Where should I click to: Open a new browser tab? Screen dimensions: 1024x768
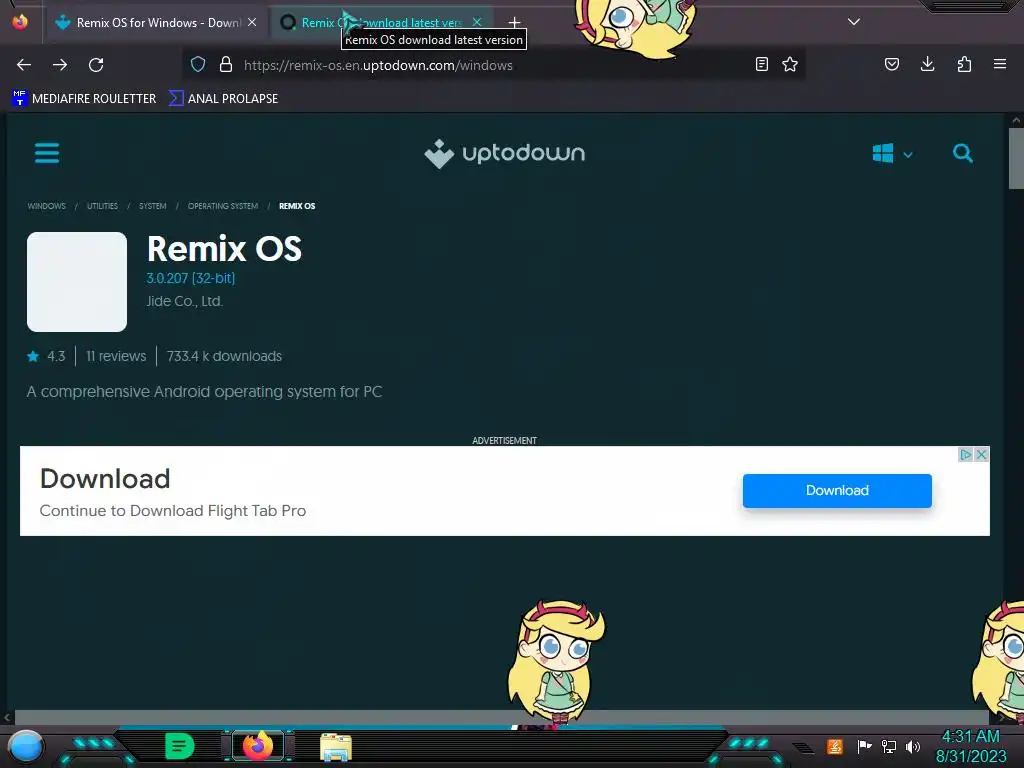(x=515, y=23)
